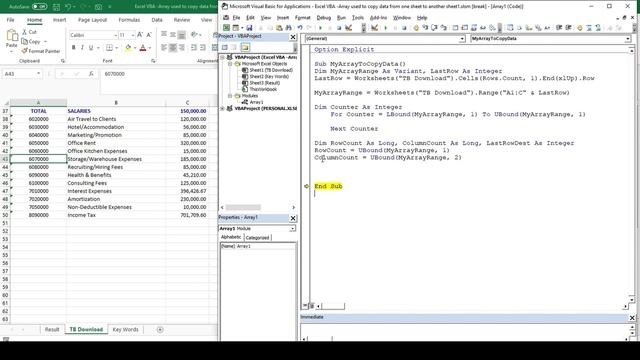Viewport: 640px width, 360px height.
Task: Close the Properties - Array1 pane
Action: click(293, 218)
